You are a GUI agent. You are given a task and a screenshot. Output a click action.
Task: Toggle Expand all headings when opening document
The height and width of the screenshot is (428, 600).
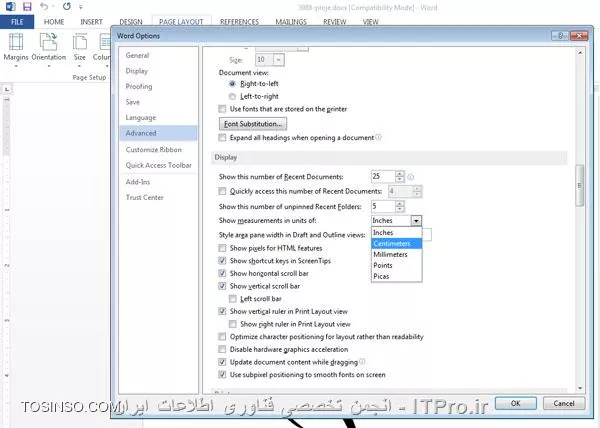(222, 138)
